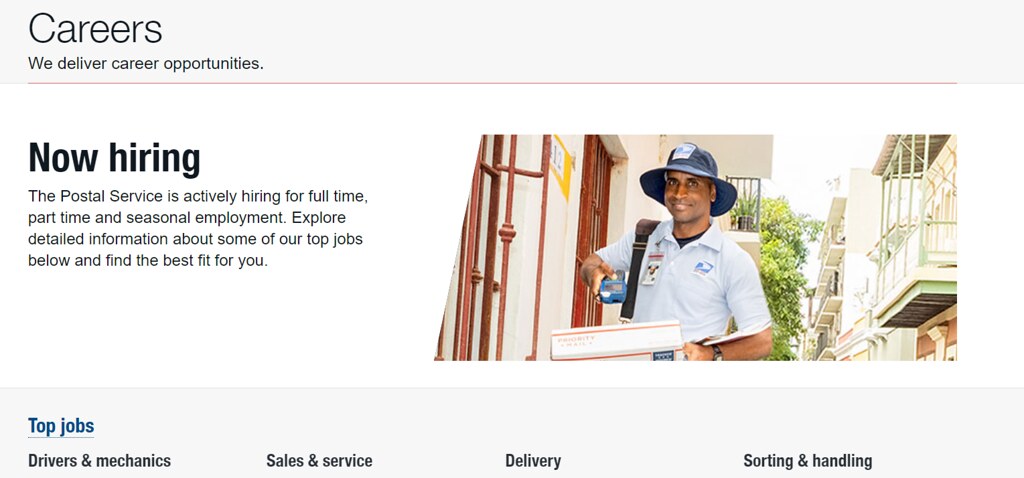Click the ID badge on carrier's chest
The image size is (1024, 478).
[651, 268]
